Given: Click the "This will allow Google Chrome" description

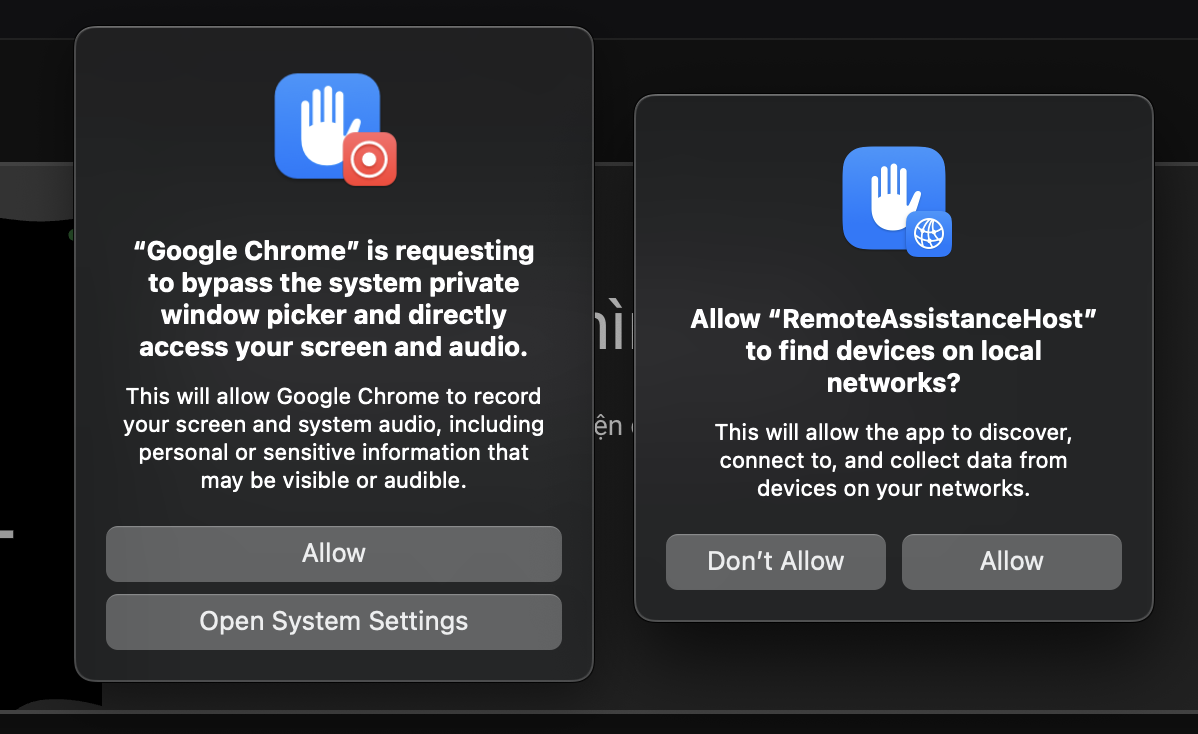Looking at the screenshot, I should 334,438.
